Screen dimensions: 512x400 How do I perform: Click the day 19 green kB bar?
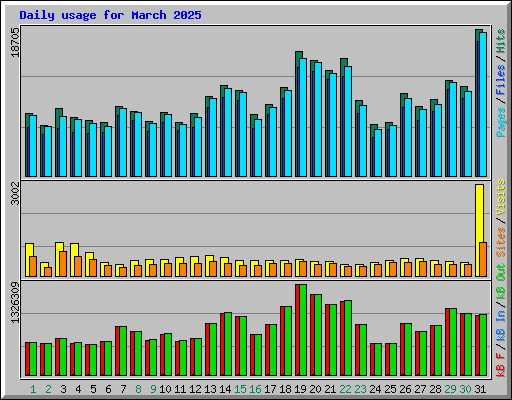coord(303,330)
